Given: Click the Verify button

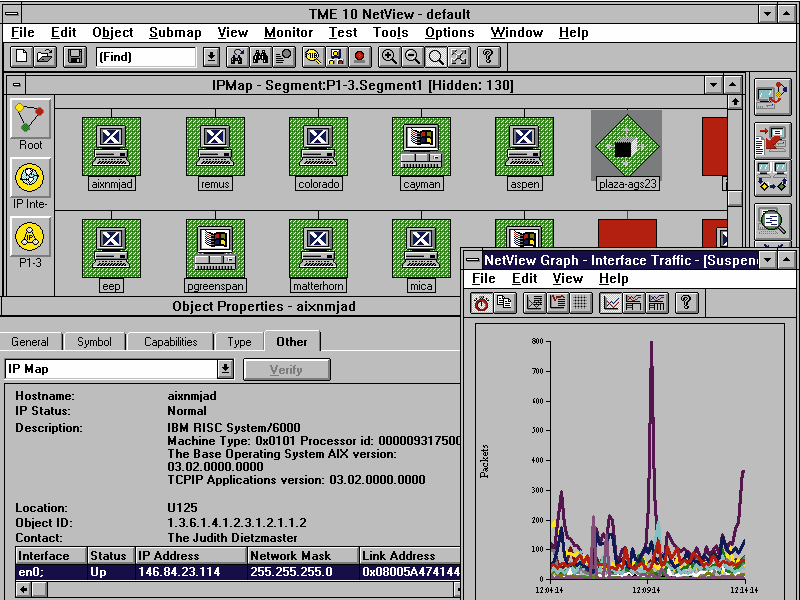Looking at the screenshot, I should coord(287,369).
